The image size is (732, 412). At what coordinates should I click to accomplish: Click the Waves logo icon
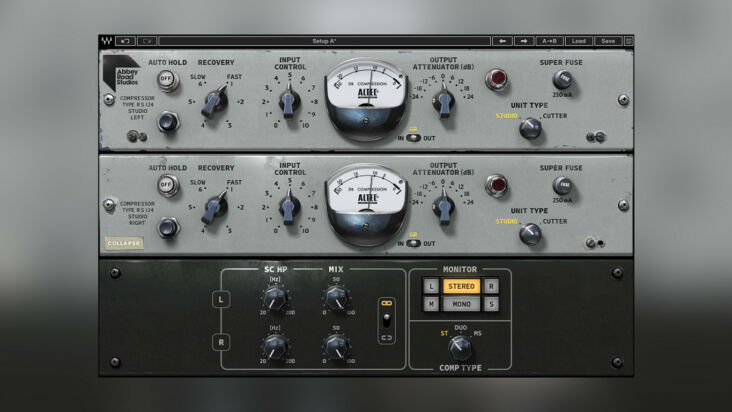pyautogui.click(x=106, y=41)
